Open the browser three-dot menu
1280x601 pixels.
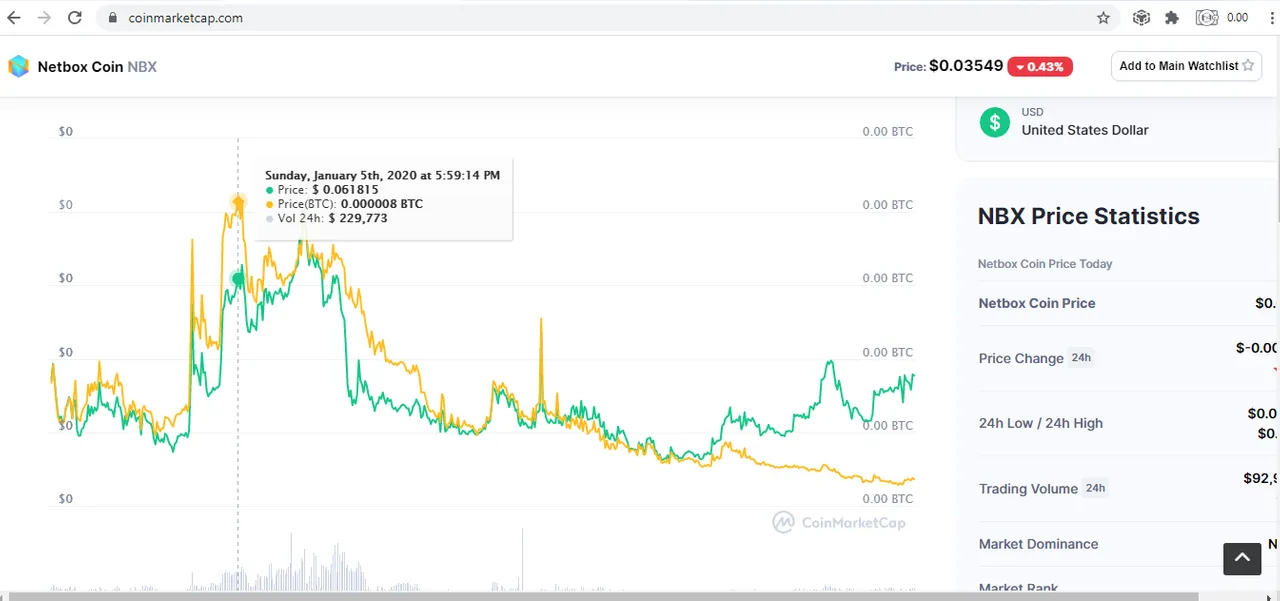pyautogui.click(x=1270, y=18)
